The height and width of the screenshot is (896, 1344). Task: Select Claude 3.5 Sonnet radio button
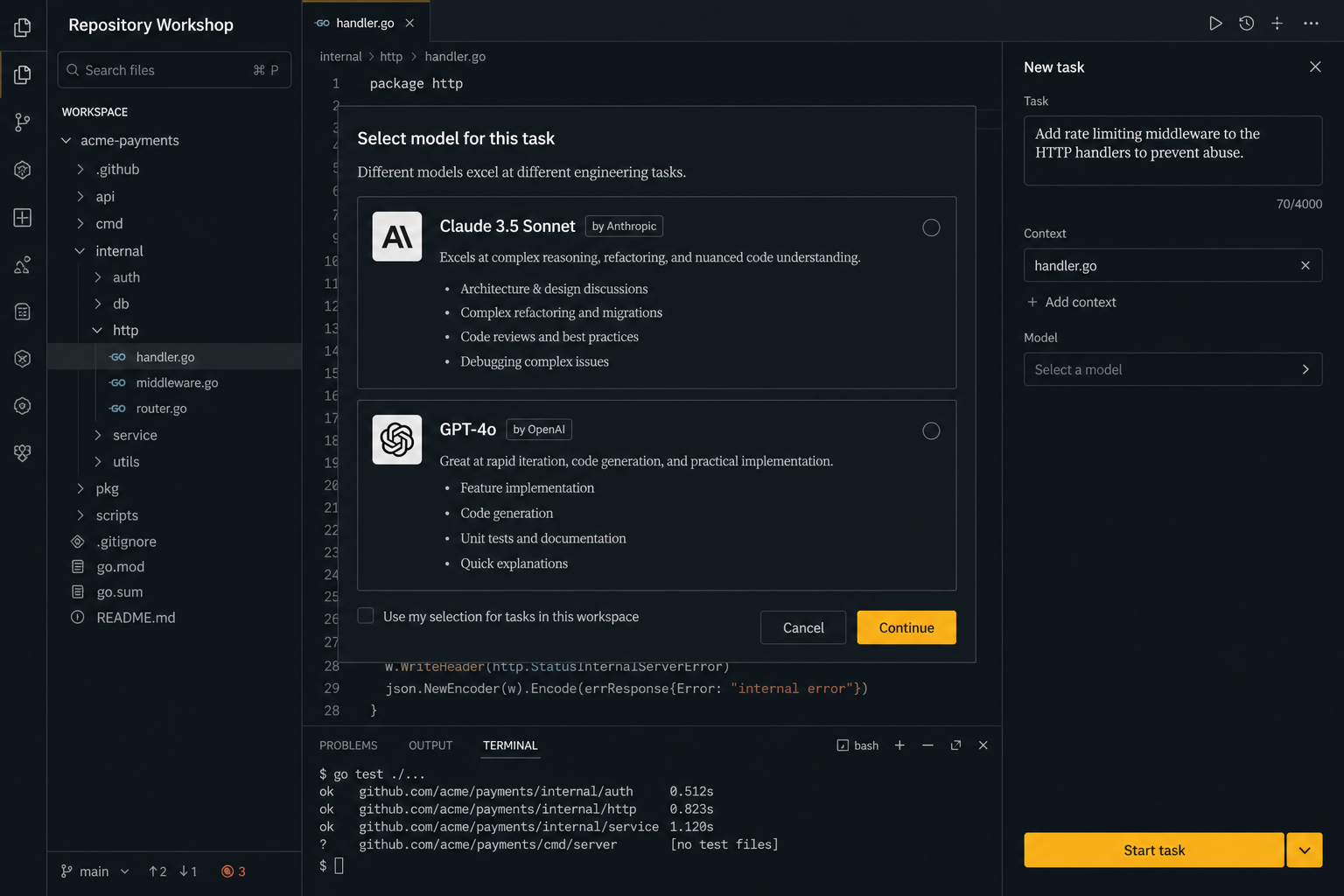[x=931, y=227]
